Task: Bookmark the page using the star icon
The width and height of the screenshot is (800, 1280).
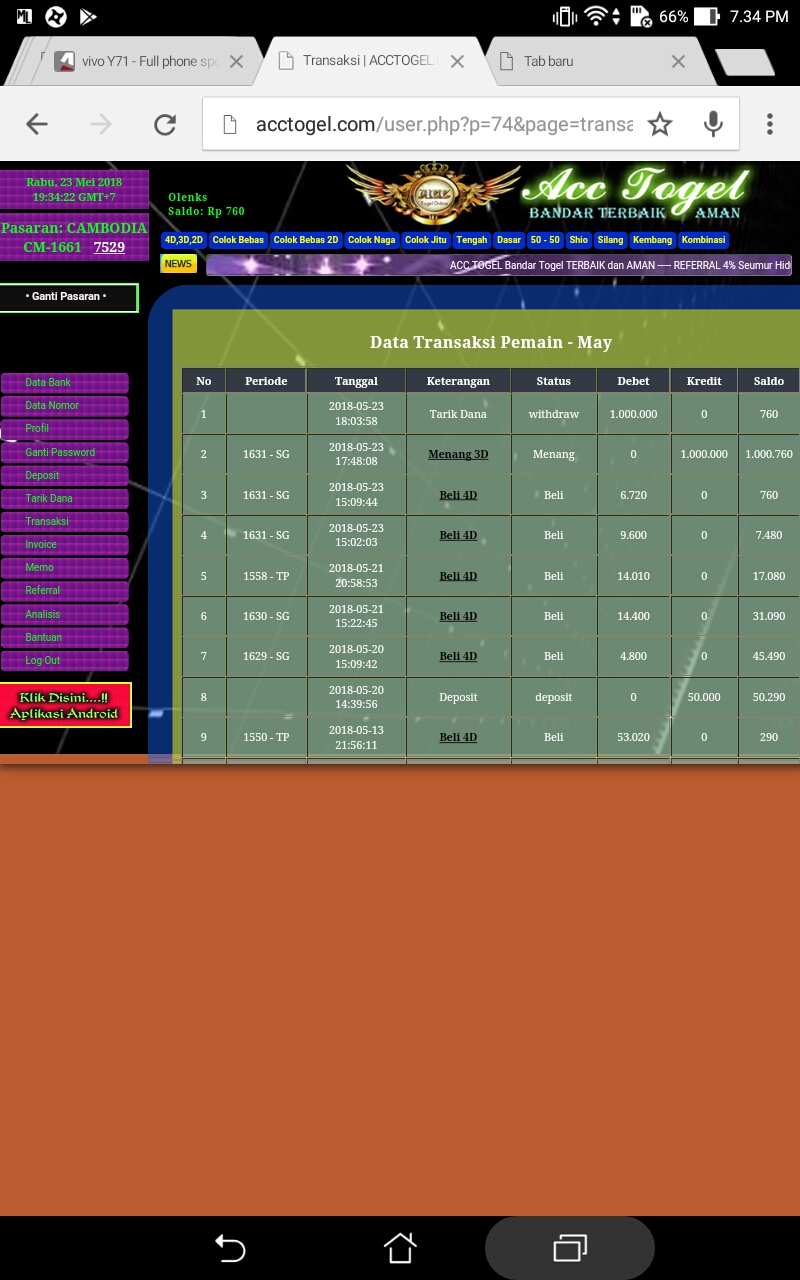Action: 660,124
